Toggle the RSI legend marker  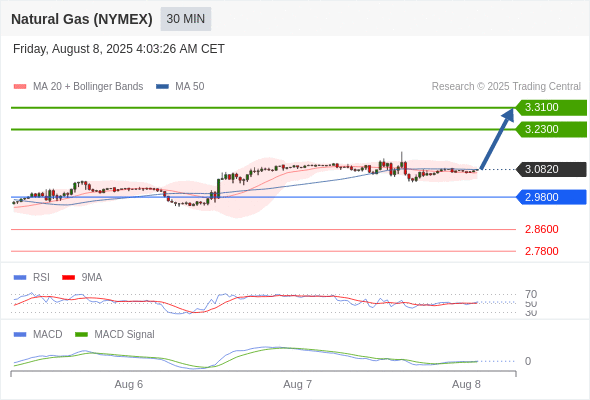click(x=20, y=278)
